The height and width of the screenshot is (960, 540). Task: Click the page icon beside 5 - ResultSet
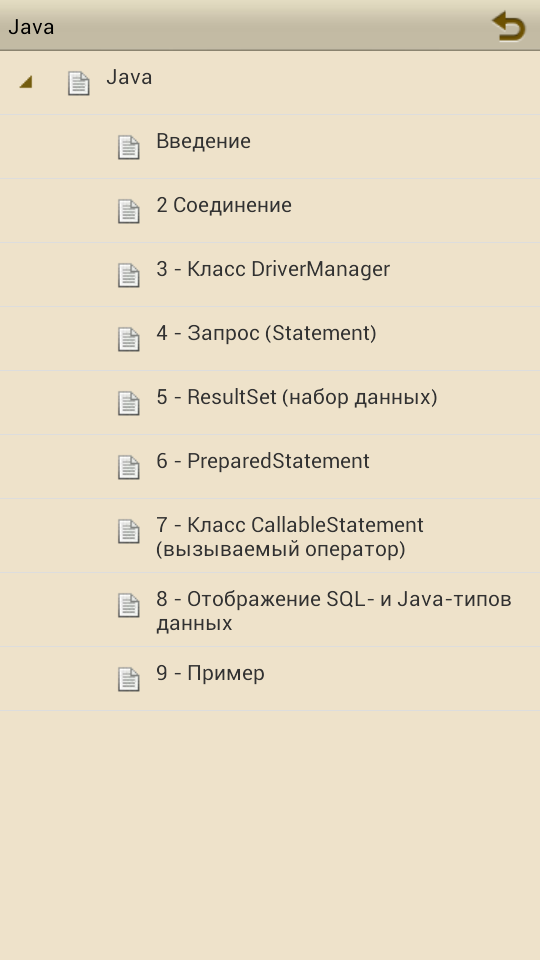(129, 403)
